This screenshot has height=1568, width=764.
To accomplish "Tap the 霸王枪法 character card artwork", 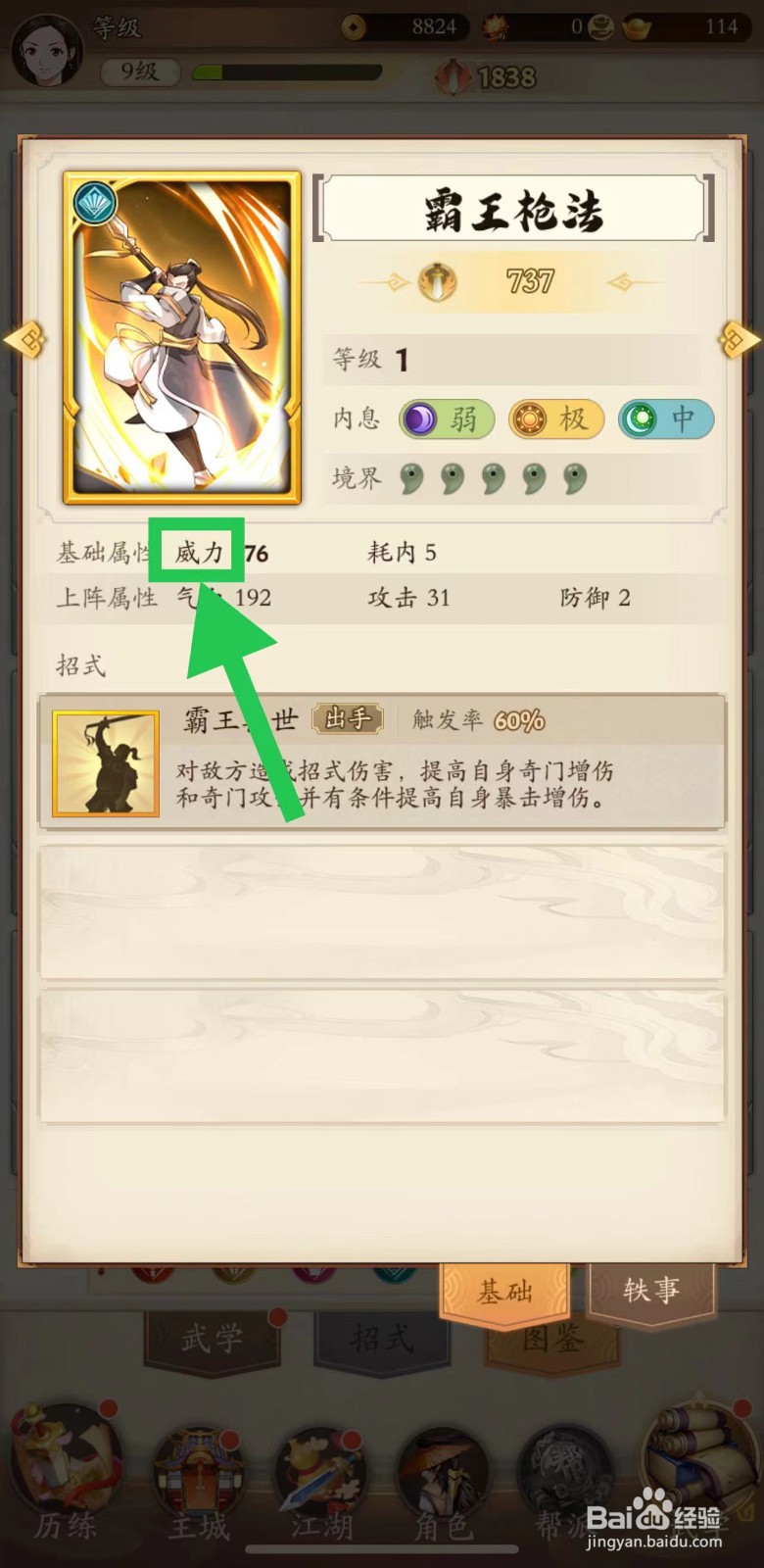I will [182, 338].
